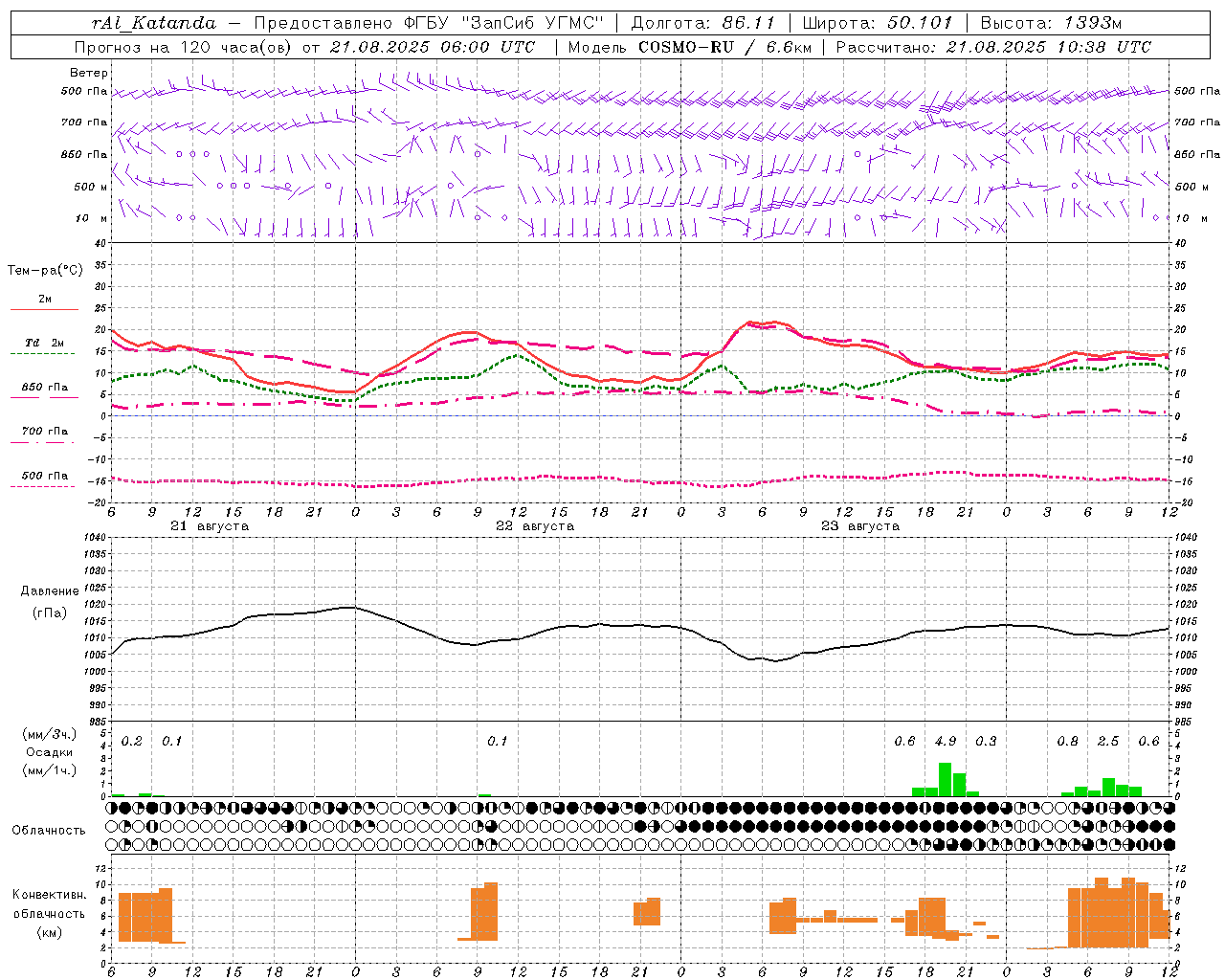
Task: Click the "(гПа)" unit under Давление
Action: [x=50, y=613]
